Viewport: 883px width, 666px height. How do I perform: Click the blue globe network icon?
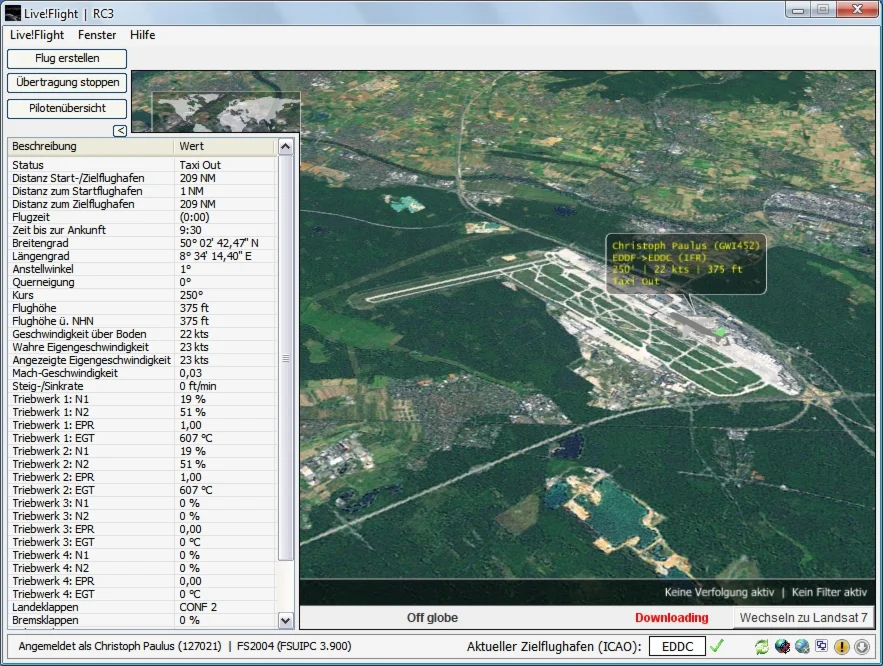(x=802, y=647)
